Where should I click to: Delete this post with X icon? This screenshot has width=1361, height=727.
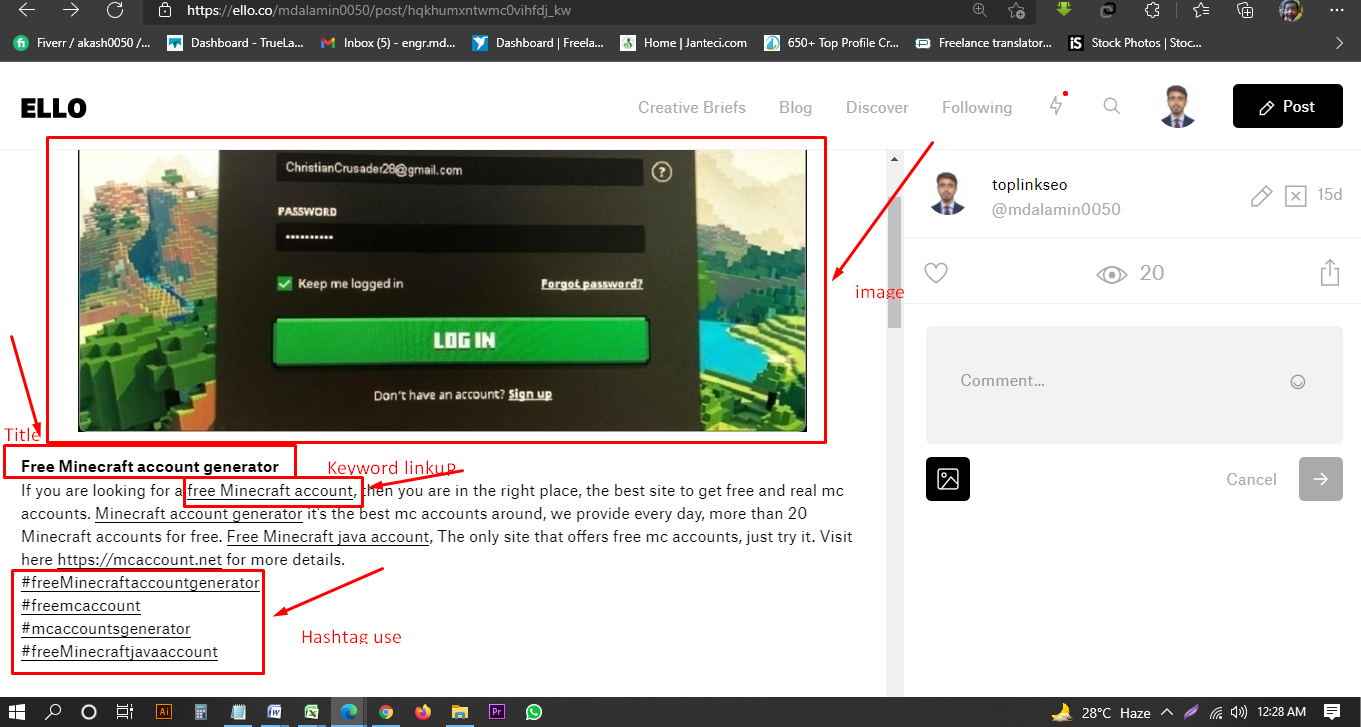pyautogui.click(x=1295, y=196)
